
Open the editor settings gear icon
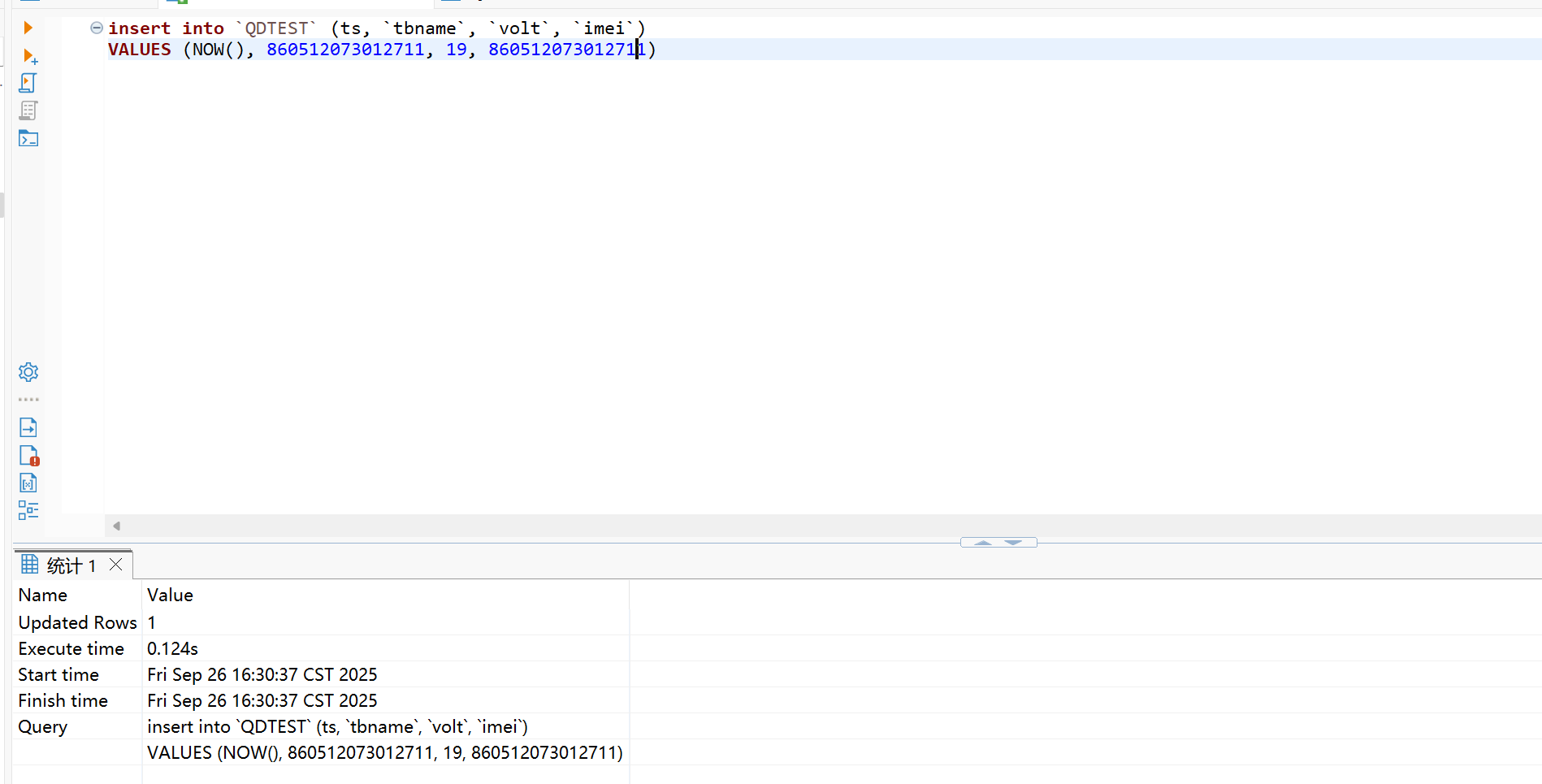tap(28, 372)
